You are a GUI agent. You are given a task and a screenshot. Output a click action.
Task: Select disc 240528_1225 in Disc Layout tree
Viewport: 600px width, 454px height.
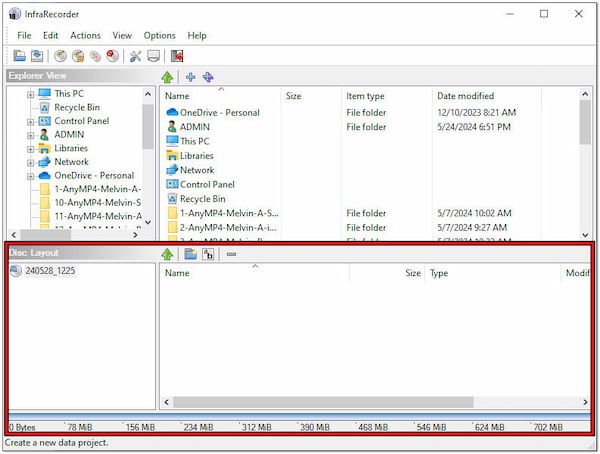pos(50,271)
